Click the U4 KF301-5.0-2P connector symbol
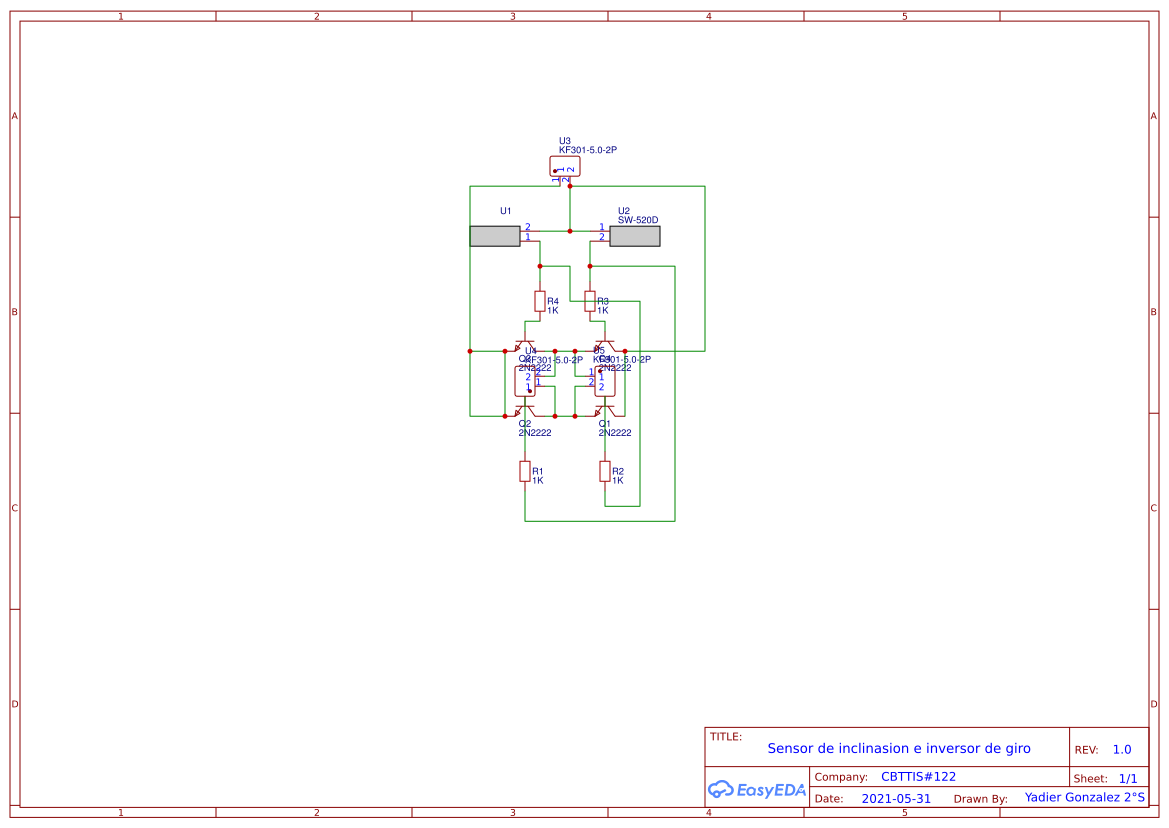The height and width of the screenshot is (828, 1169). pos(525,383)
